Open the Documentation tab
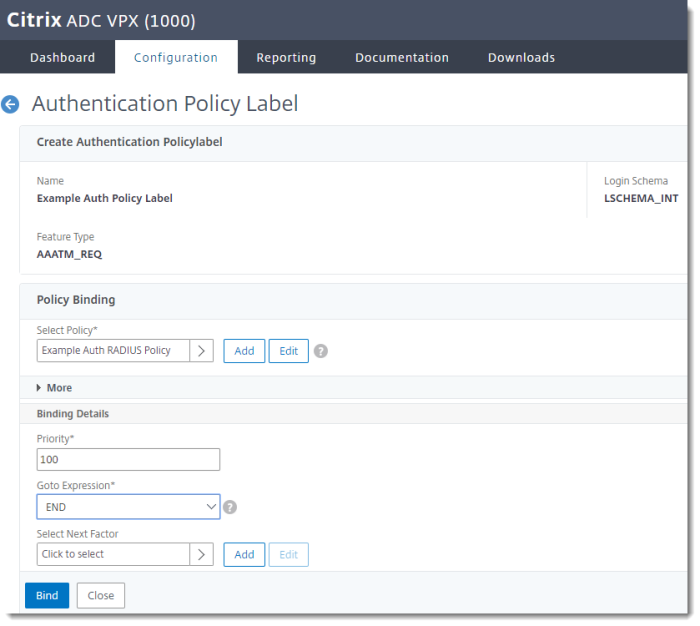700x626 pixels. 402,58
